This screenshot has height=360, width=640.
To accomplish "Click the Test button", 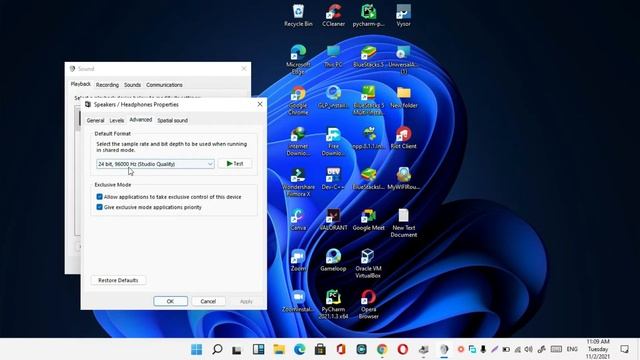I will (x=235, y=164).
